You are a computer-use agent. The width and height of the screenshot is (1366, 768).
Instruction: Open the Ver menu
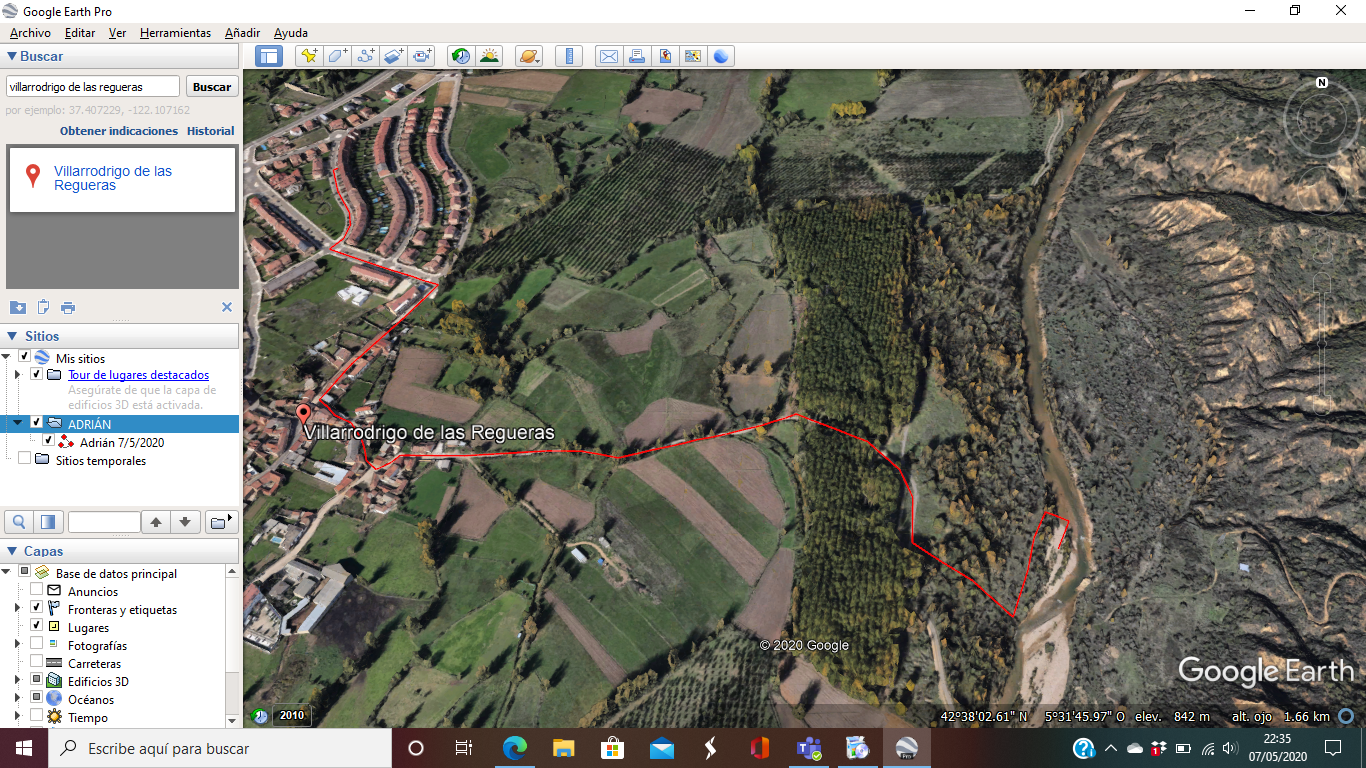click(x=117, y=33)
